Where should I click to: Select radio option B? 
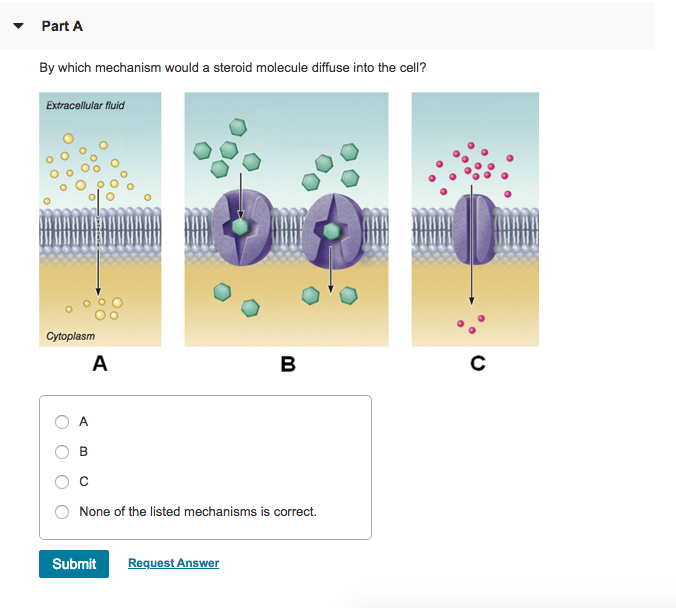click(x=62, y=452)
